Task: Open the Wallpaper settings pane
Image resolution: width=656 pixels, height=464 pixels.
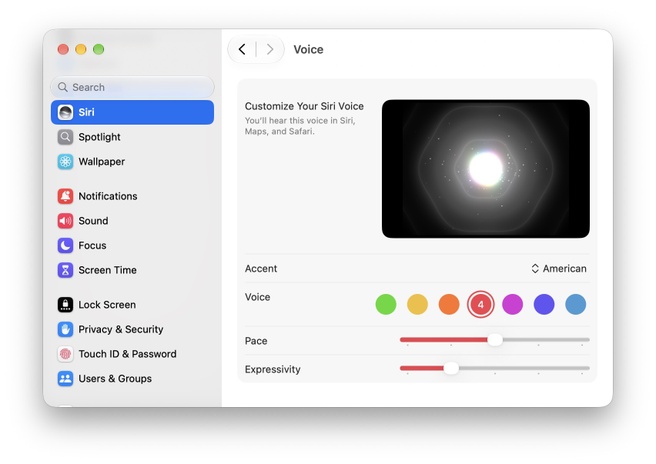Action: click(x=132, y=162)
